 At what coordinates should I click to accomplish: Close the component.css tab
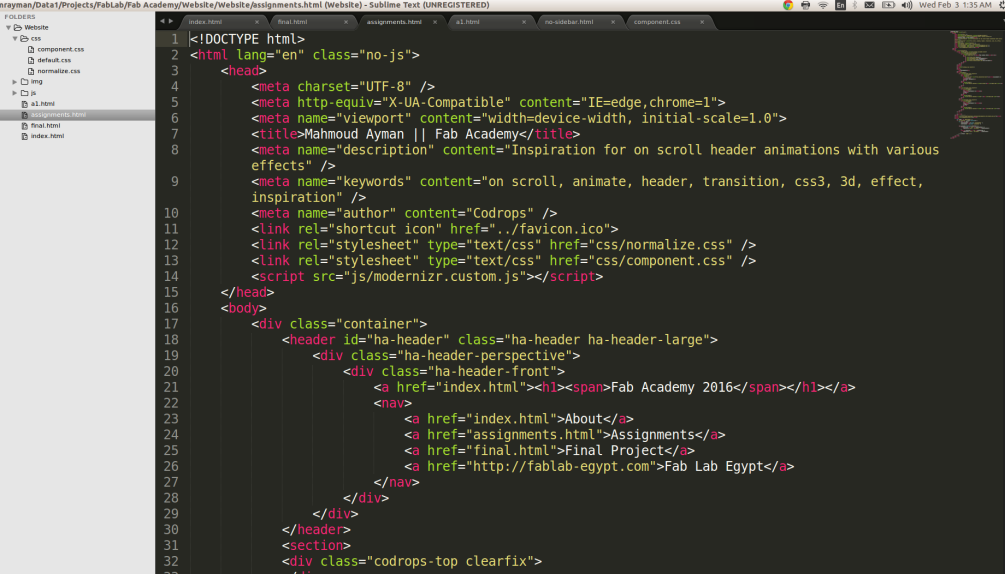[702, 22]
